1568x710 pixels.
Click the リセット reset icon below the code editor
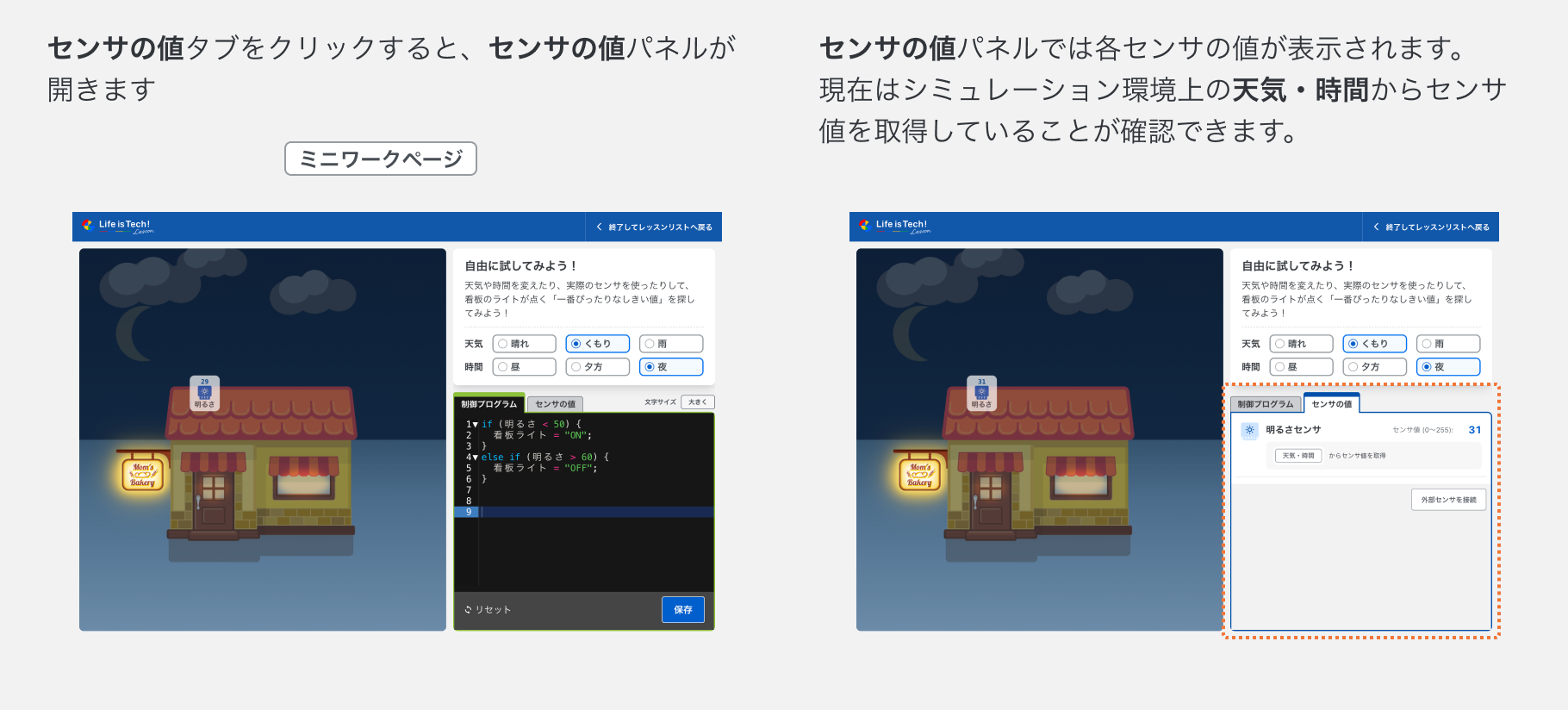(x=469, y=610)
